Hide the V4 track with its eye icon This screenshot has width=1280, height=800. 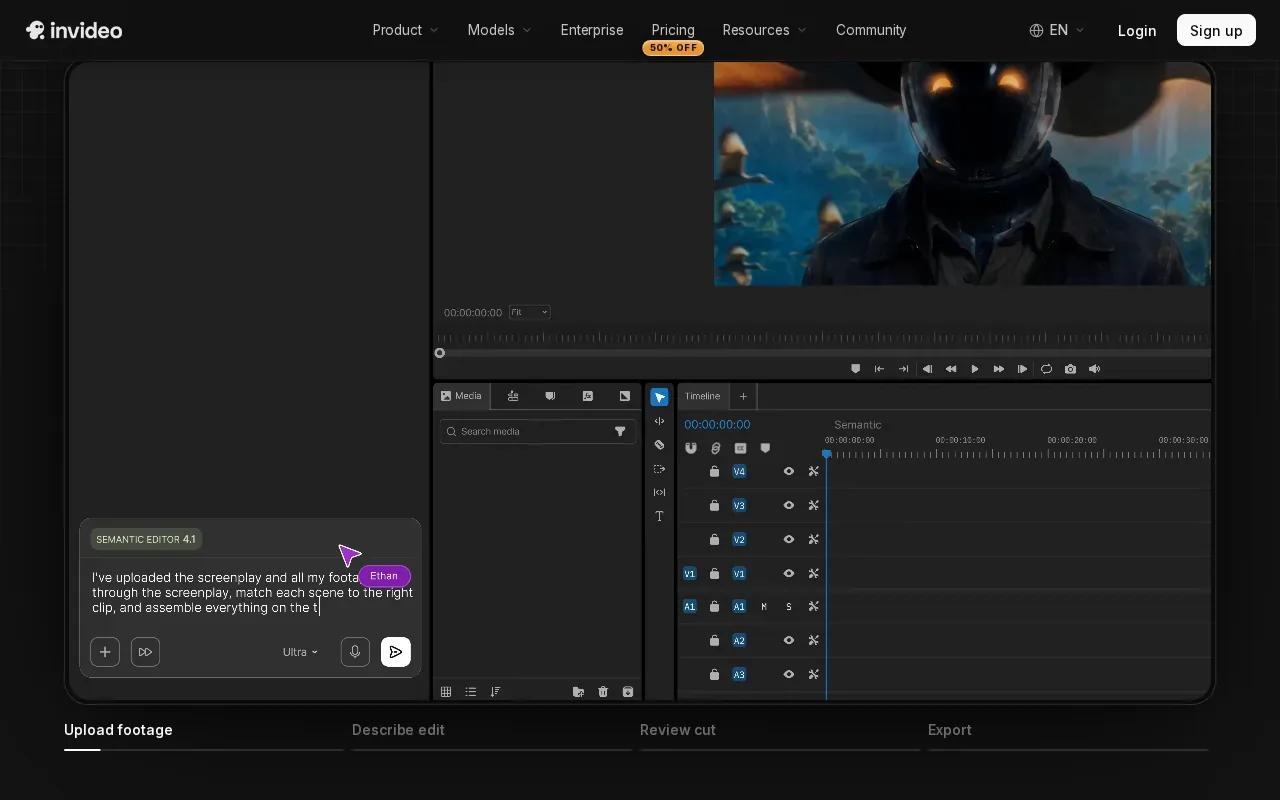coord(789,471)
